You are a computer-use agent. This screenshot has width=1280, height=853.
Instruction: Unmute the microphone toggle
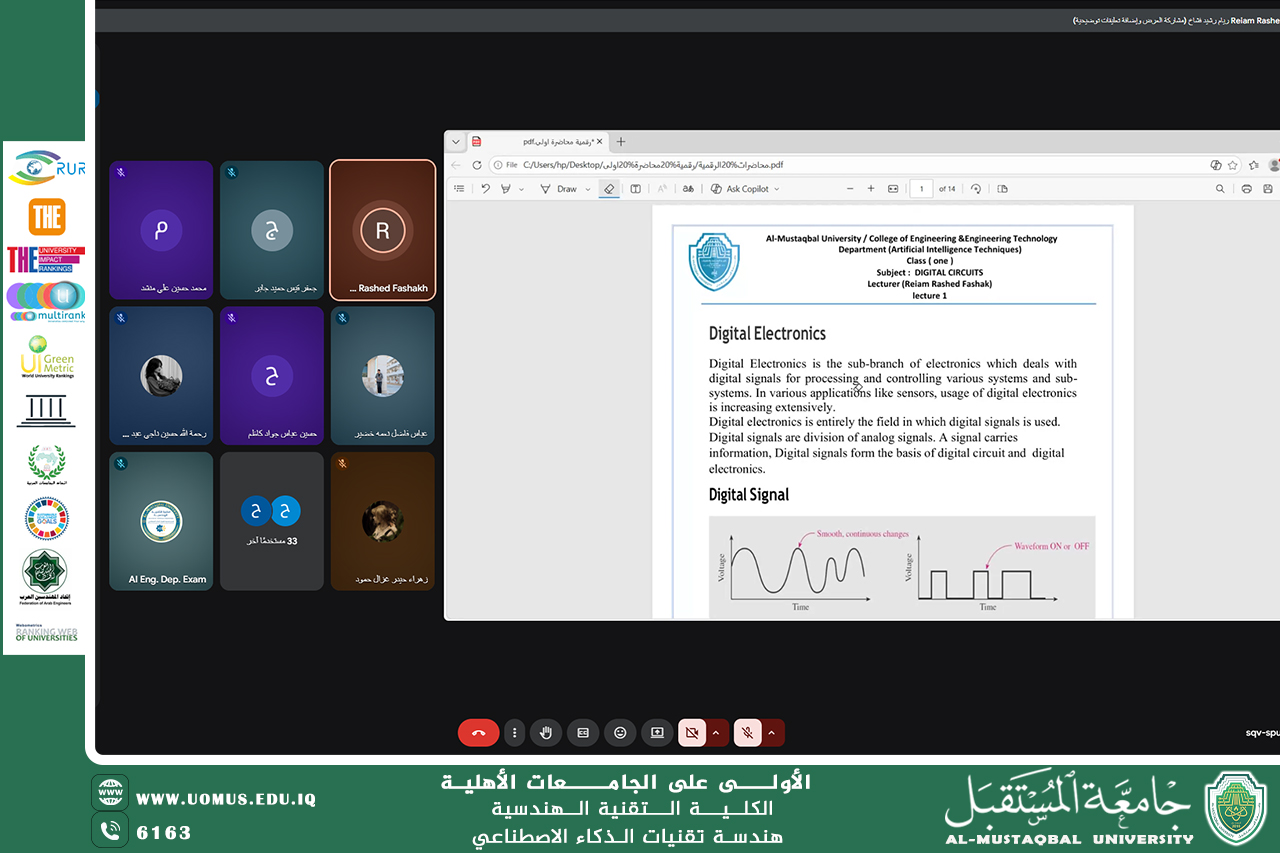click(747, 733)
